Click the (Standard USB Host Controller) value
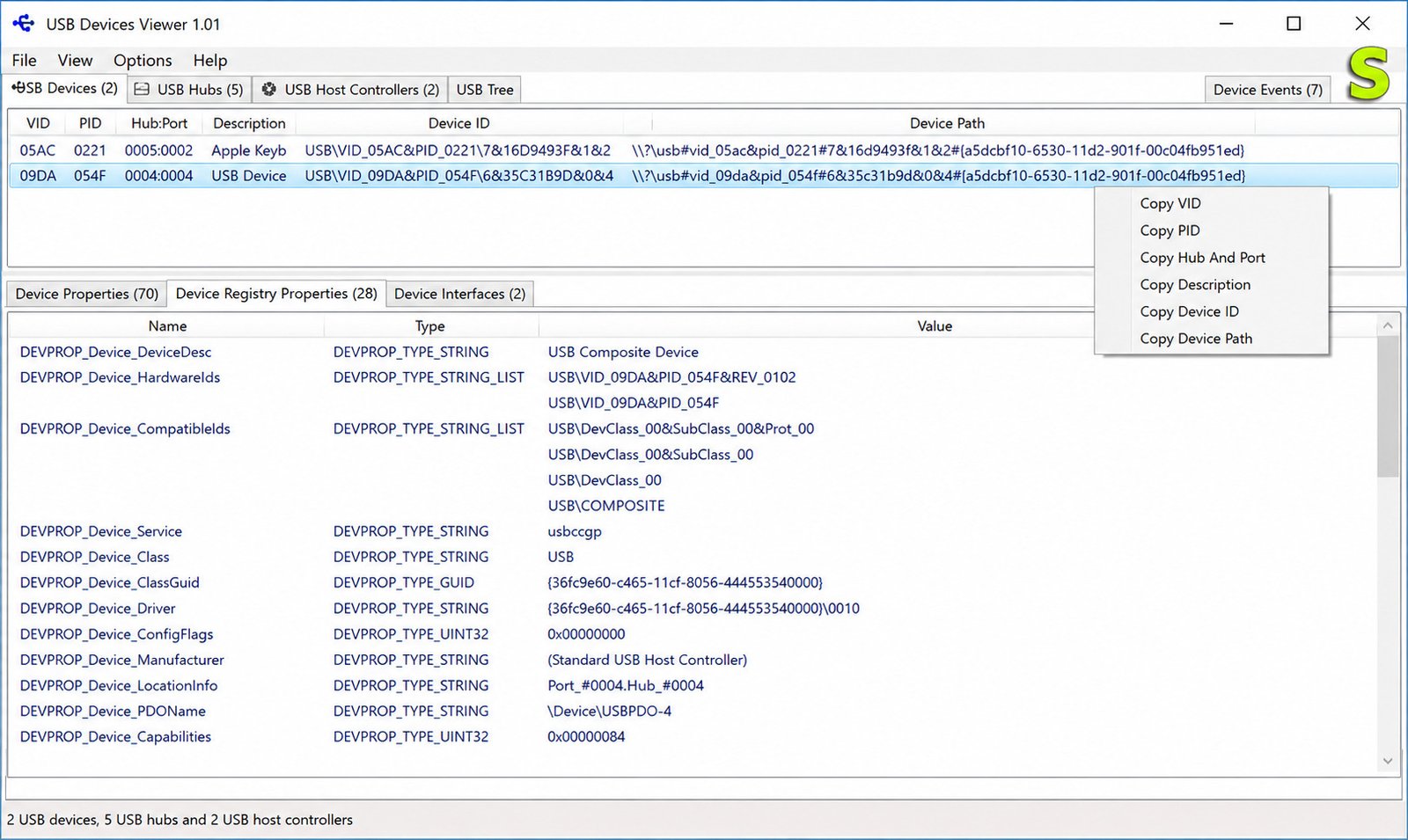1408x840 pixels. 648,660
